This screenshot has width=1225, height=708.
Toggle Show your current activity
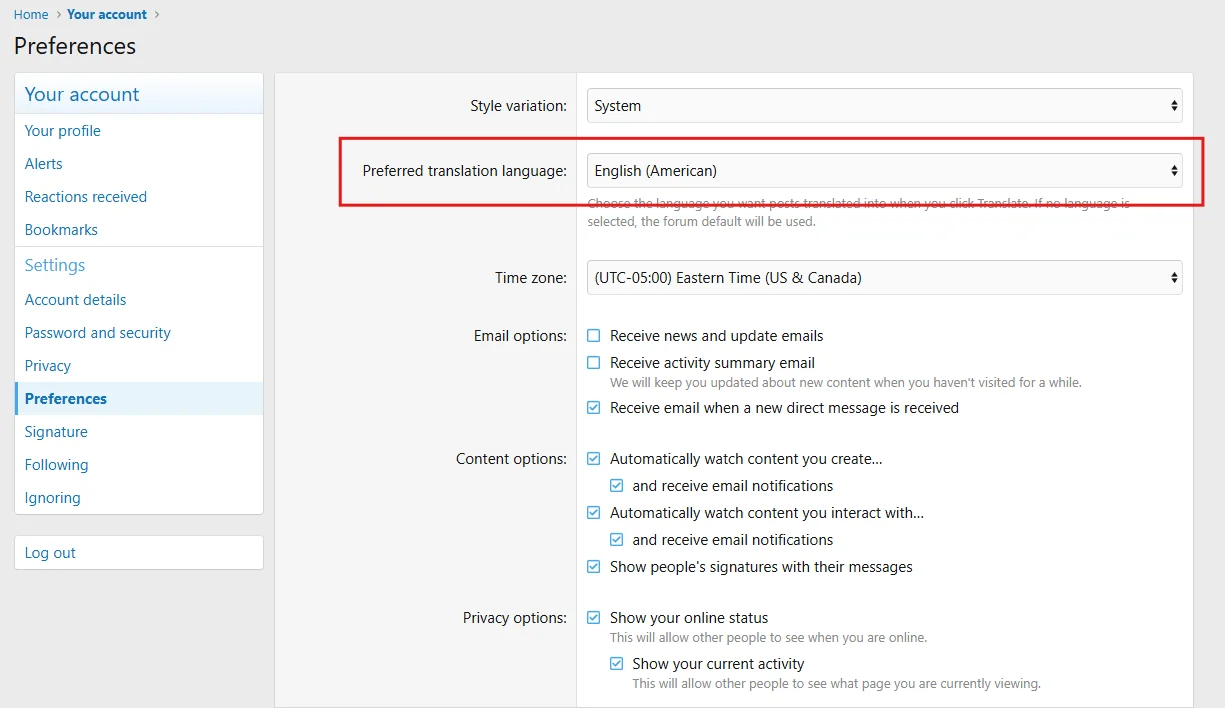(x=616, y=664)
